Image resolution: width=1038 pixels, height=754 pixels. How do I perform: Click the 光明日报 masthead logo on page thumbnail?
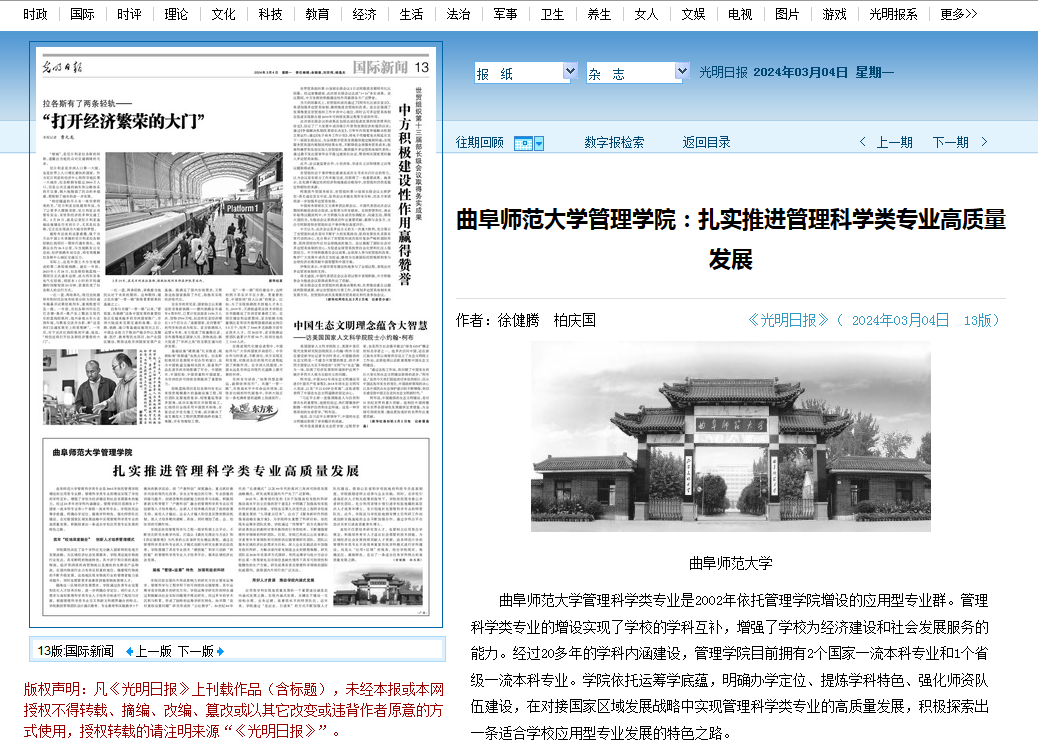67,68
